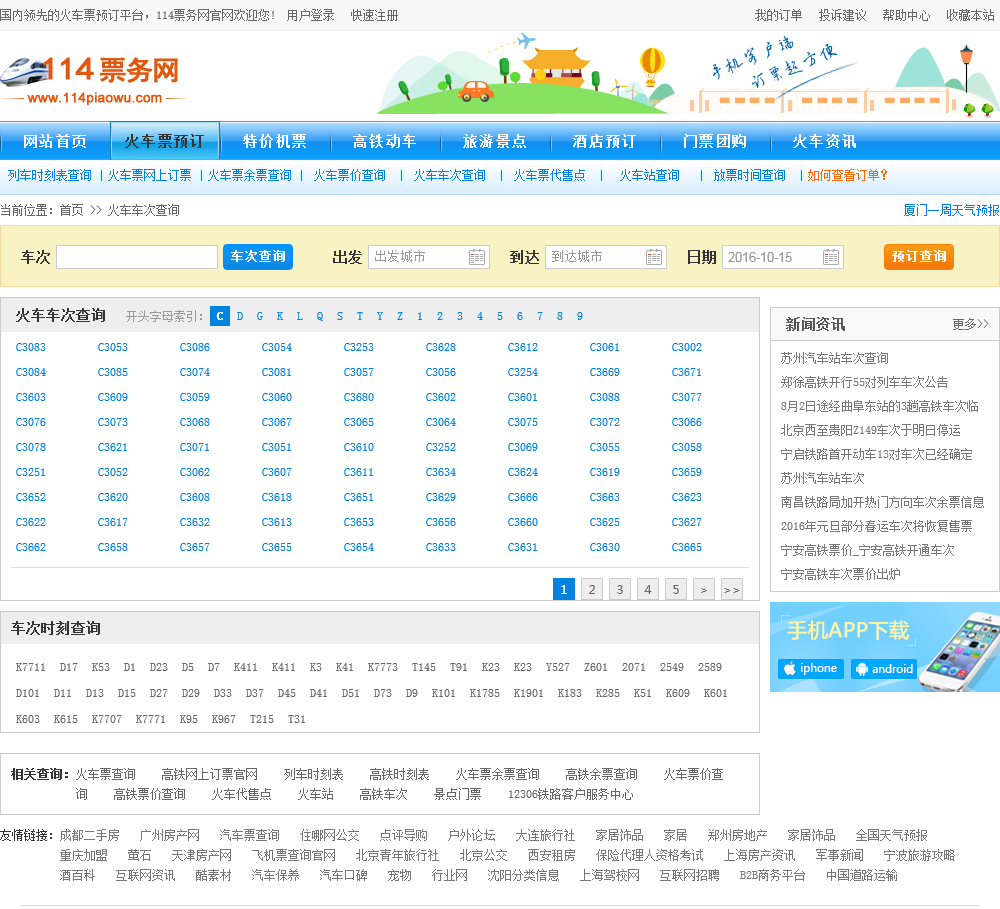The image size is (1000, 909).
Task: Select letter index K
Action: [x=279, y=316]
